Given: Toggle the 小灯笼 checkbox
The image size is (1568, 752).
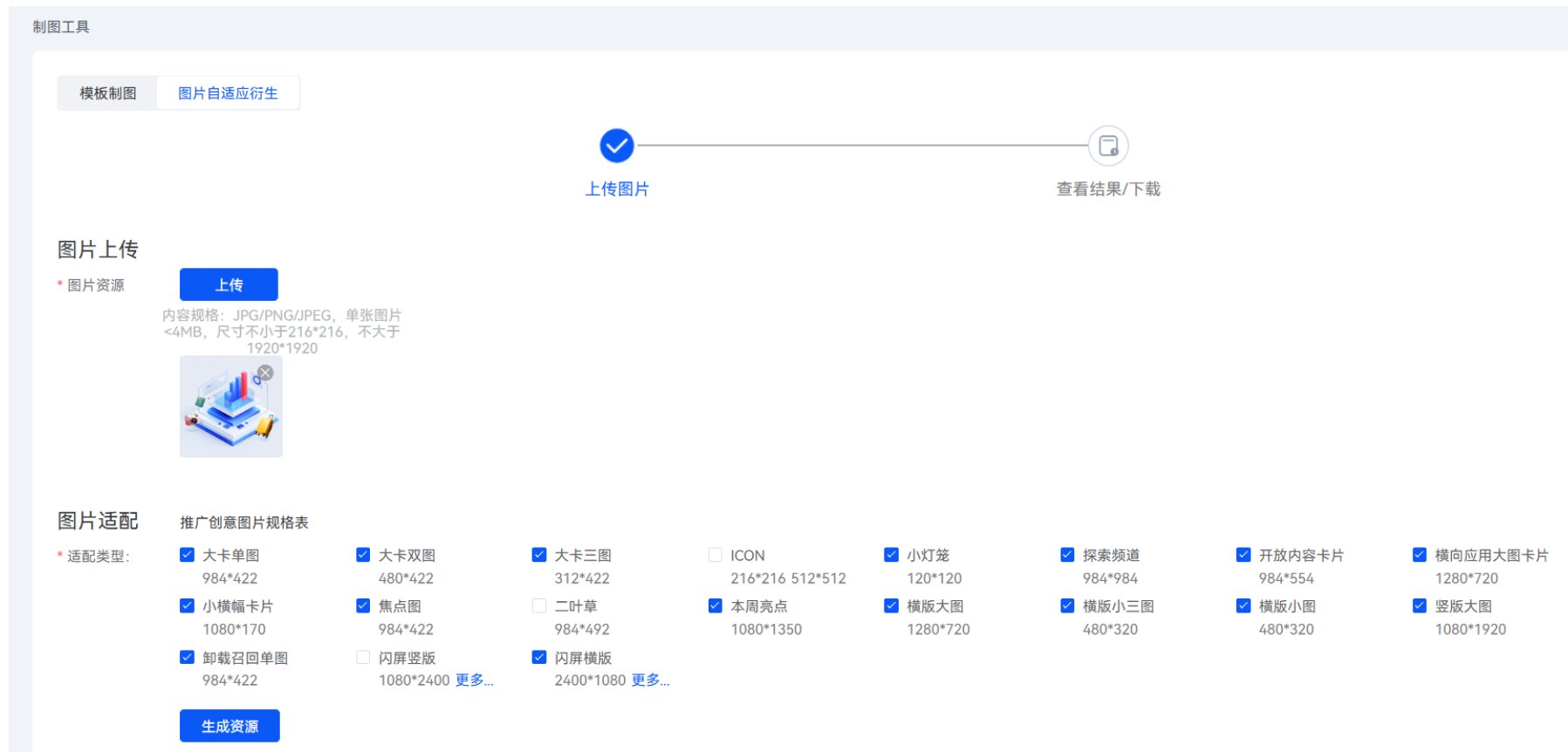Looking at the screenshot, I should 891,555.
